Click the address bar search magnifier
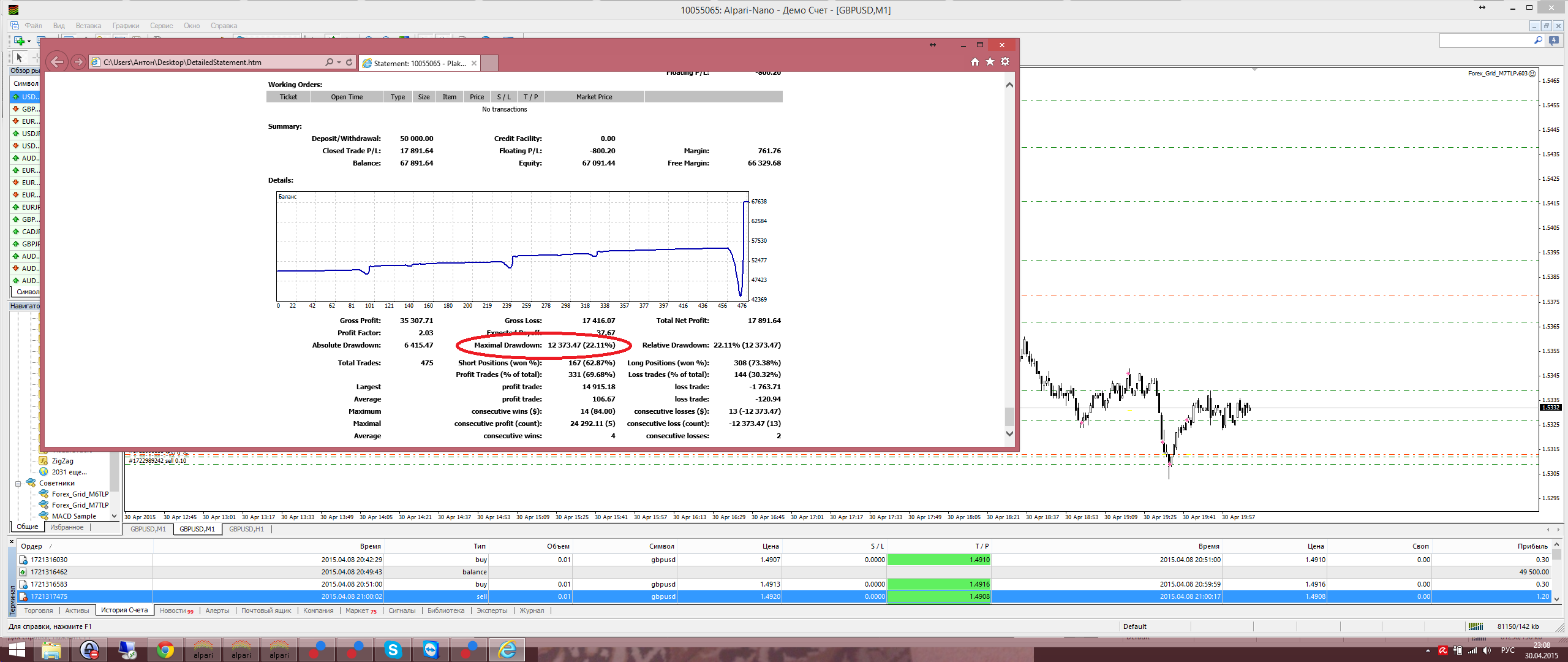 click(329, 62)
